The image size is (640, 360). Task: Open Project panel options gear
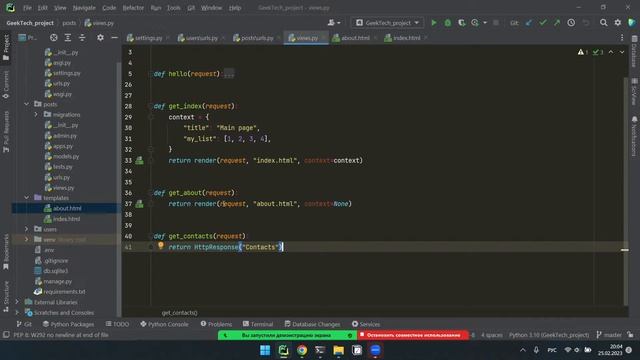[x=100, y=38]
